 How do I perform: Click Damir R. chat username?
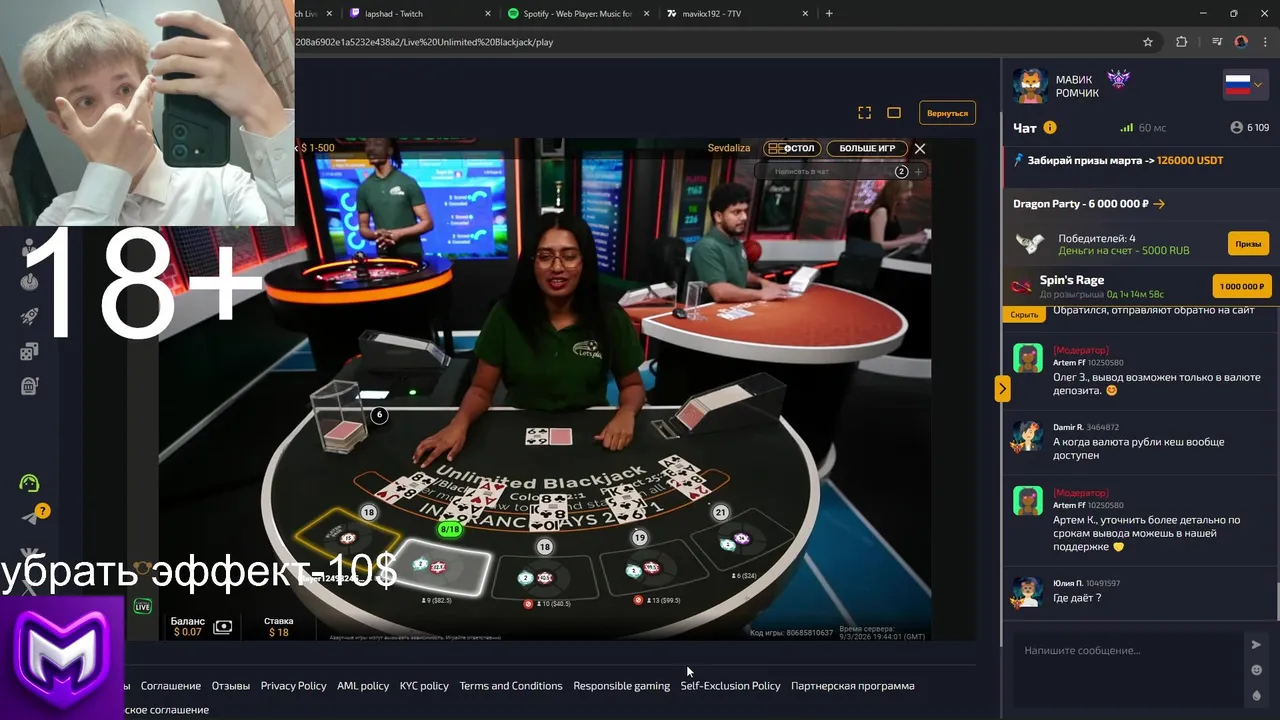1068,427
